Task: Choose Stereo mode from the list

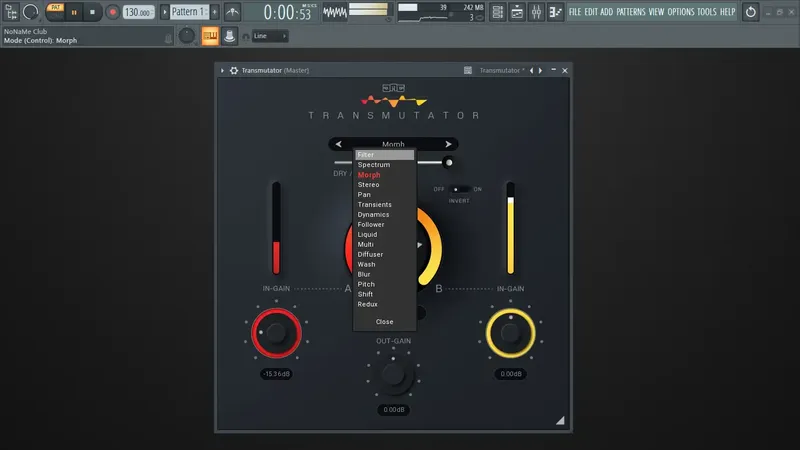Action: tap(385, 185)
